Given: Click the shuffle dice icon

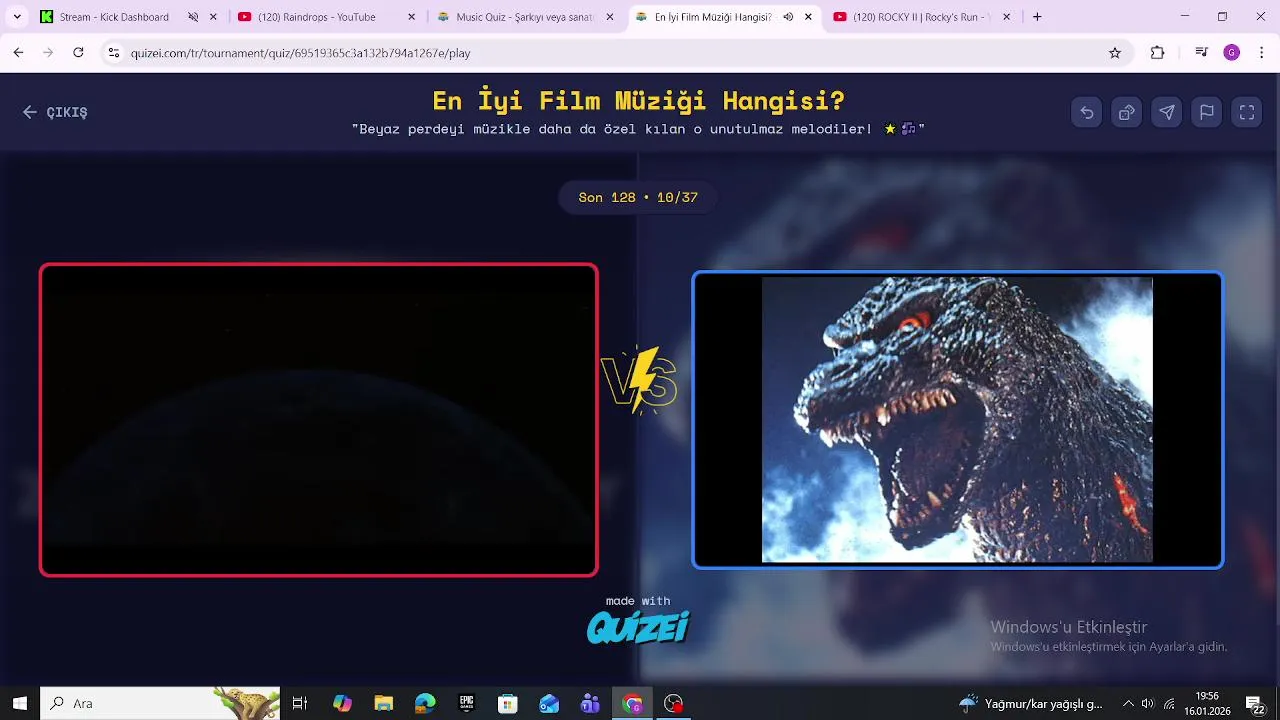Looking at the screenshot, I should pyautogui.click(x=1127, y=112).
